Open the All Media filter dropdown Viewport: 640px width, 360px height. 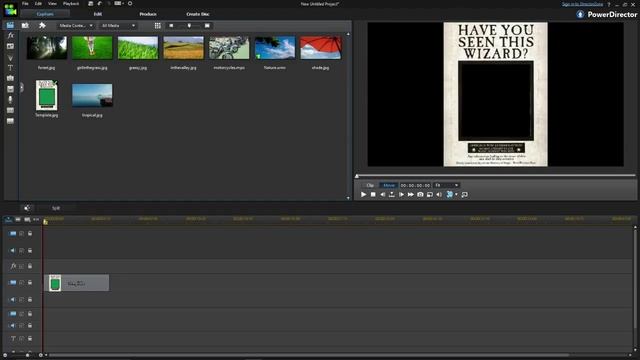click(x=118, y=25)
